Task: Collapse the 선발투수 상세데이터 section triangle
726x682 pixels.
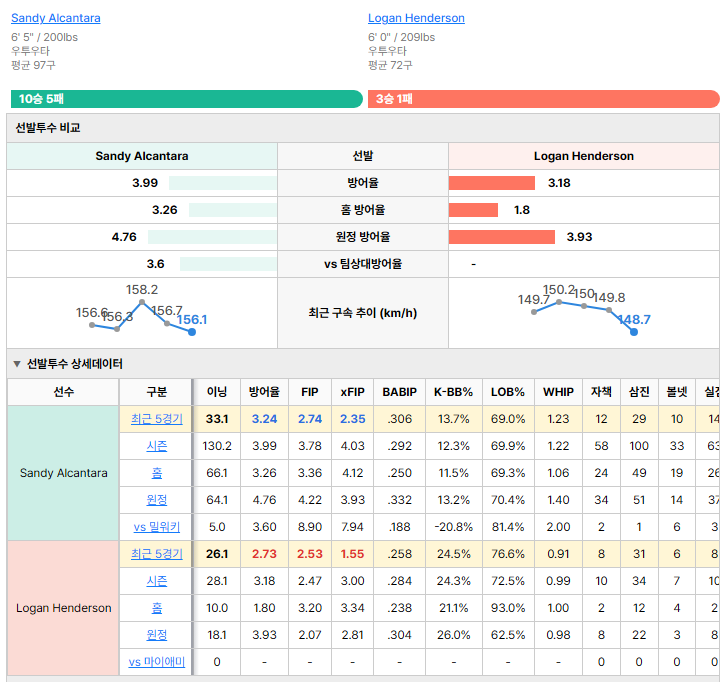Action: (x=17, y=364)
